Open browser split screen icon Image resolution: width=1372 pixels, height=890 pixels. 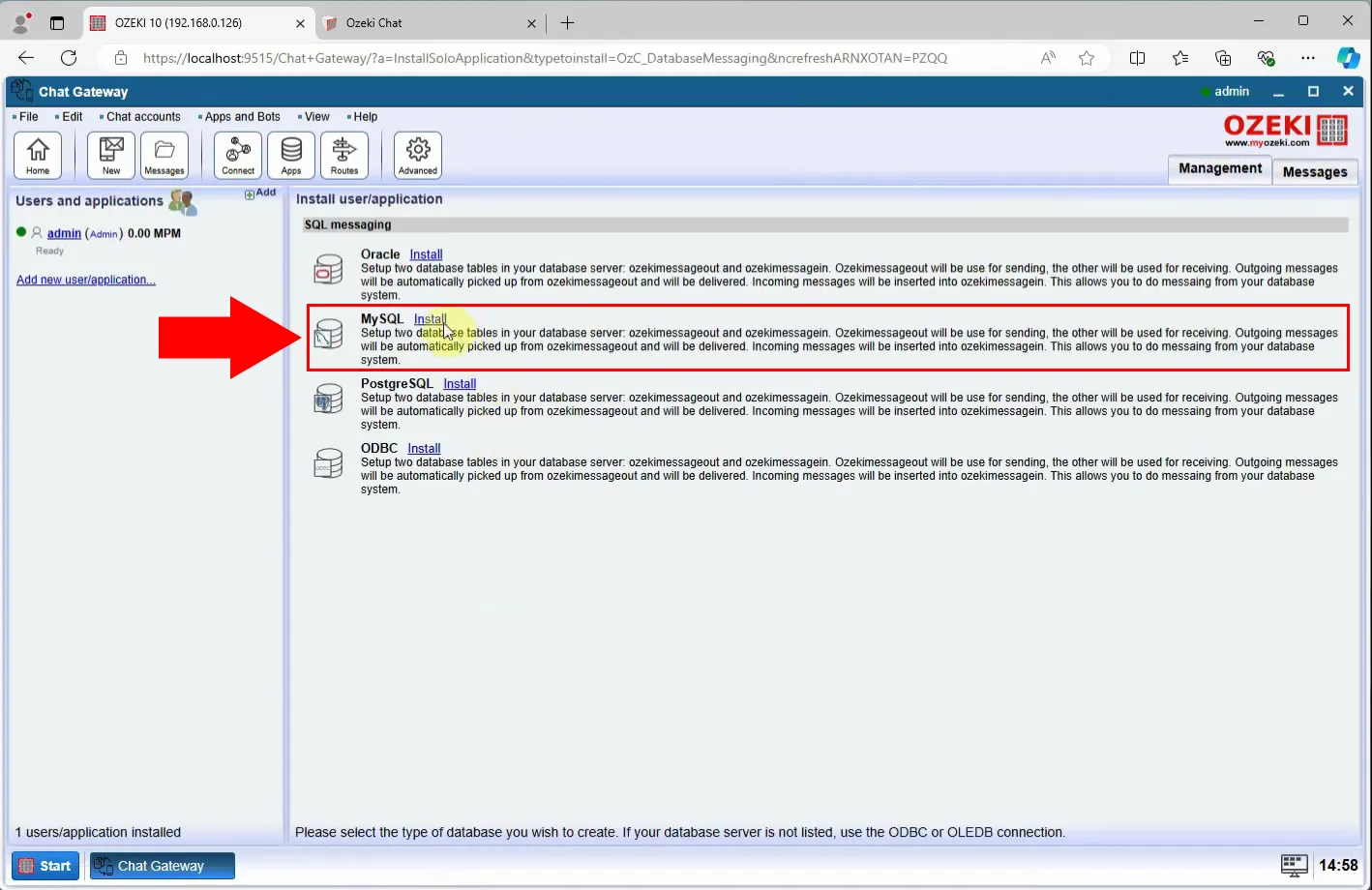tap(1138, 58)
